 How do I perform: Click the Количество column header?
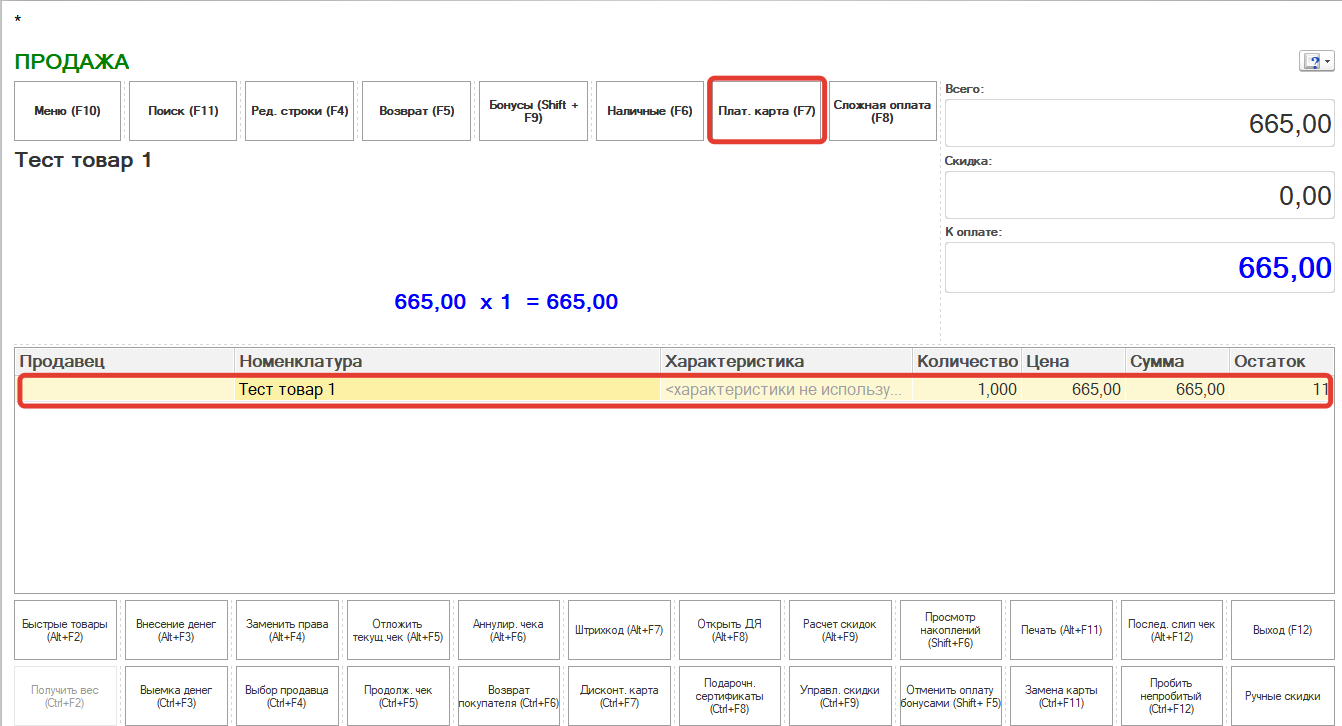(965, 361)
